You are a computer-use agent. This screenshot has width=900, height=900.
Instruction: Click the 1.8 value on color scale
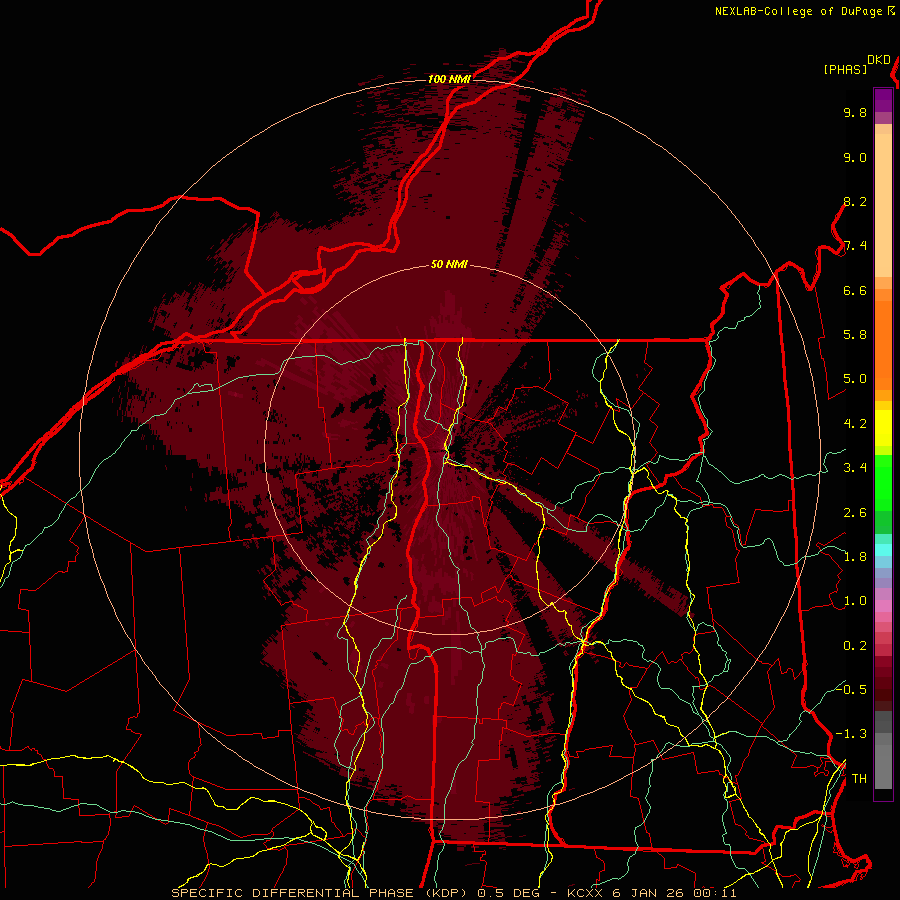[x=855, y=557]
